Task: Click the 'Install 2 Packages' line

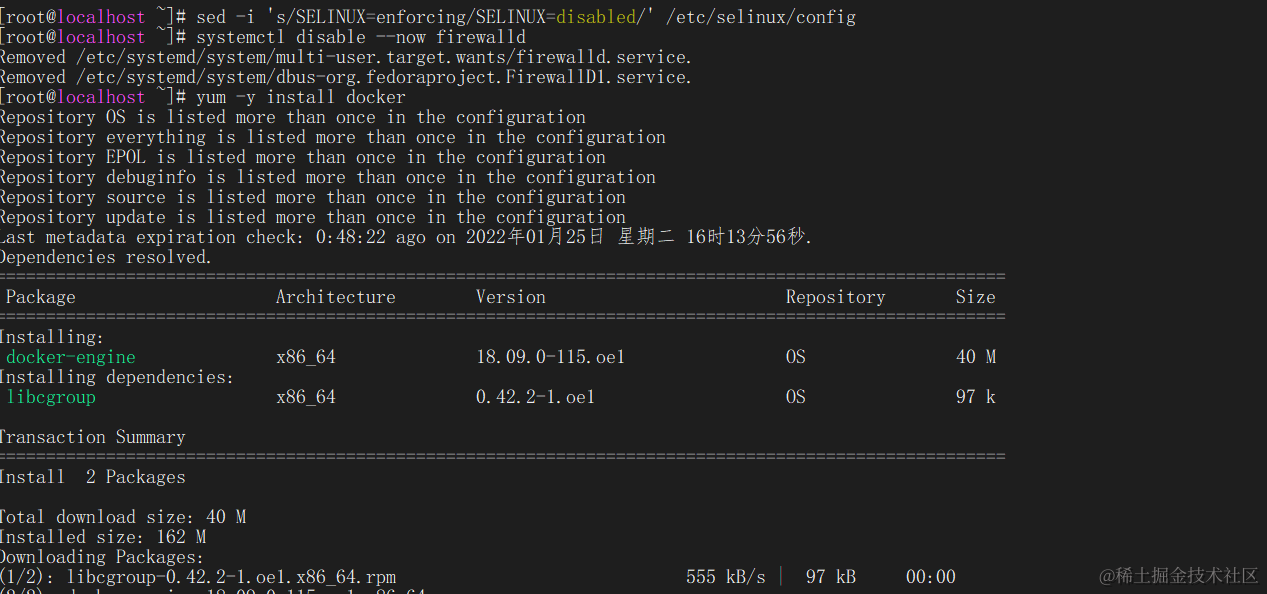Action: coord(93,477)
